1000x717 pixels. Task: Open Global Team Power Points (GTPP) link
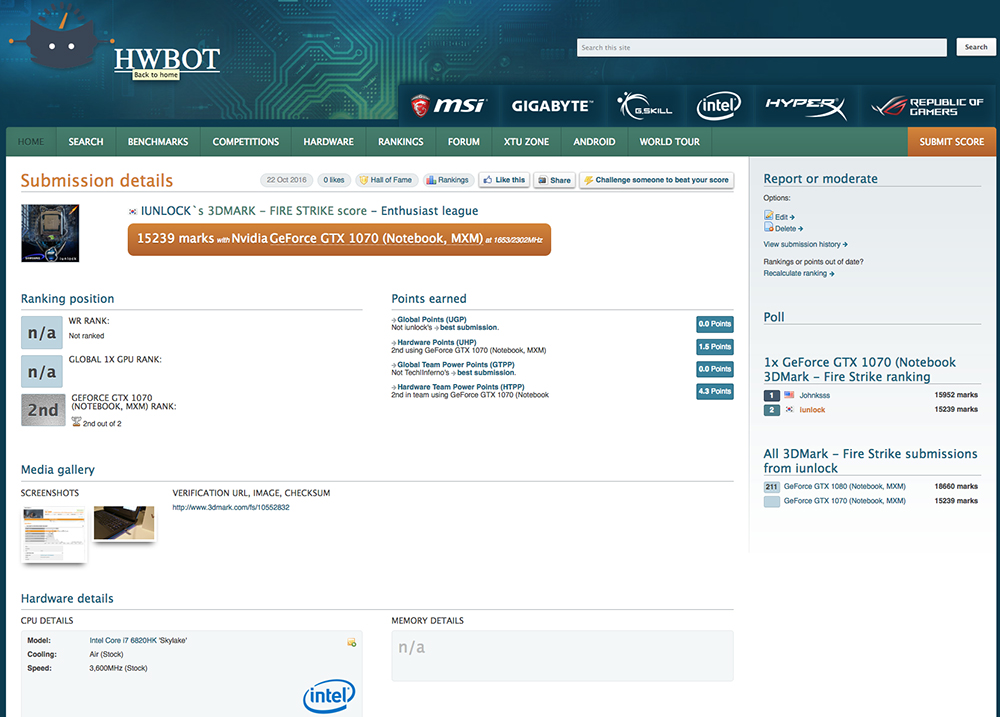coord(456,365)
